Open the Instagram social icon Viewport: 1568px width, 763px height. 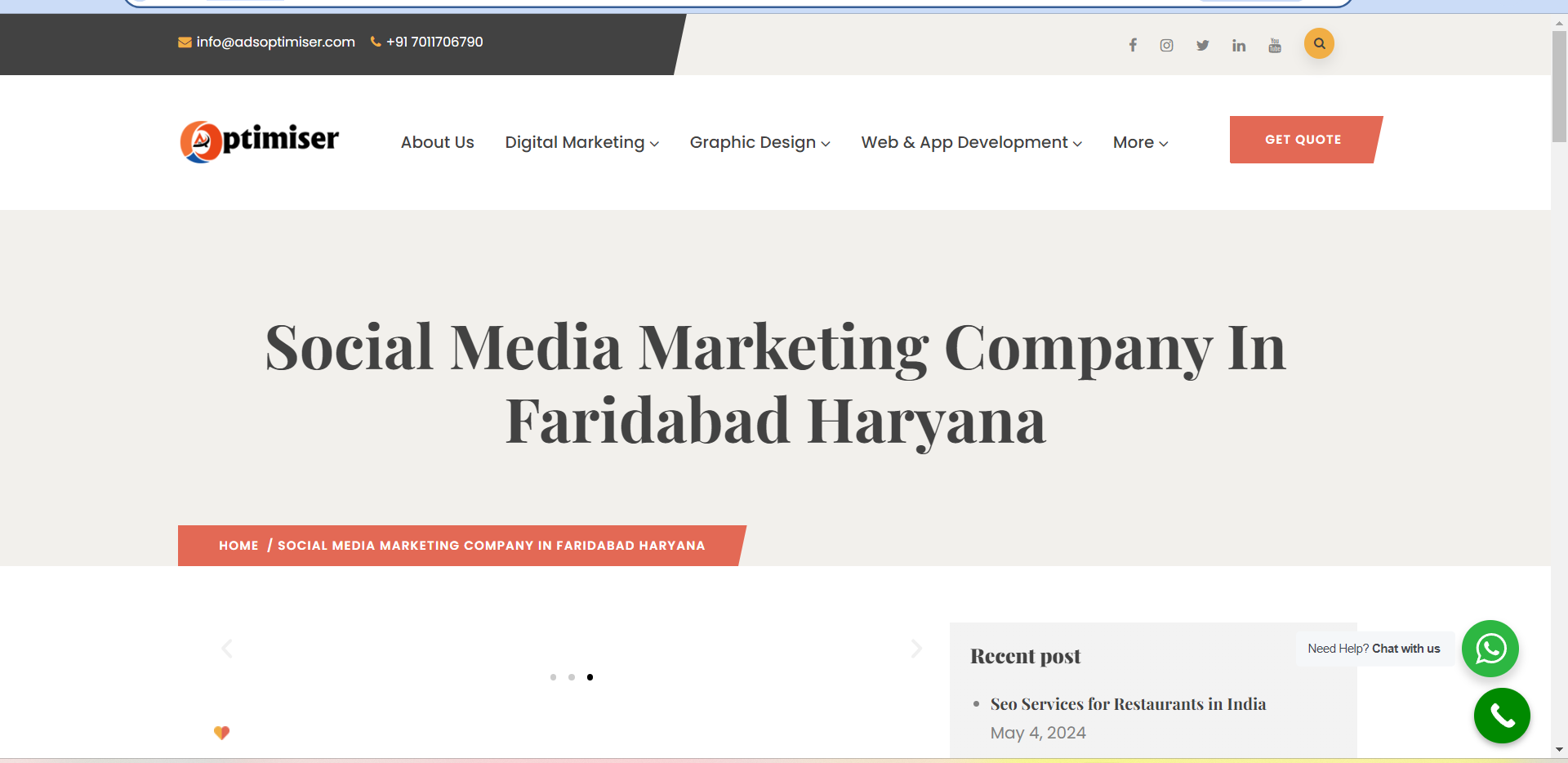[x=1167, y=45]
